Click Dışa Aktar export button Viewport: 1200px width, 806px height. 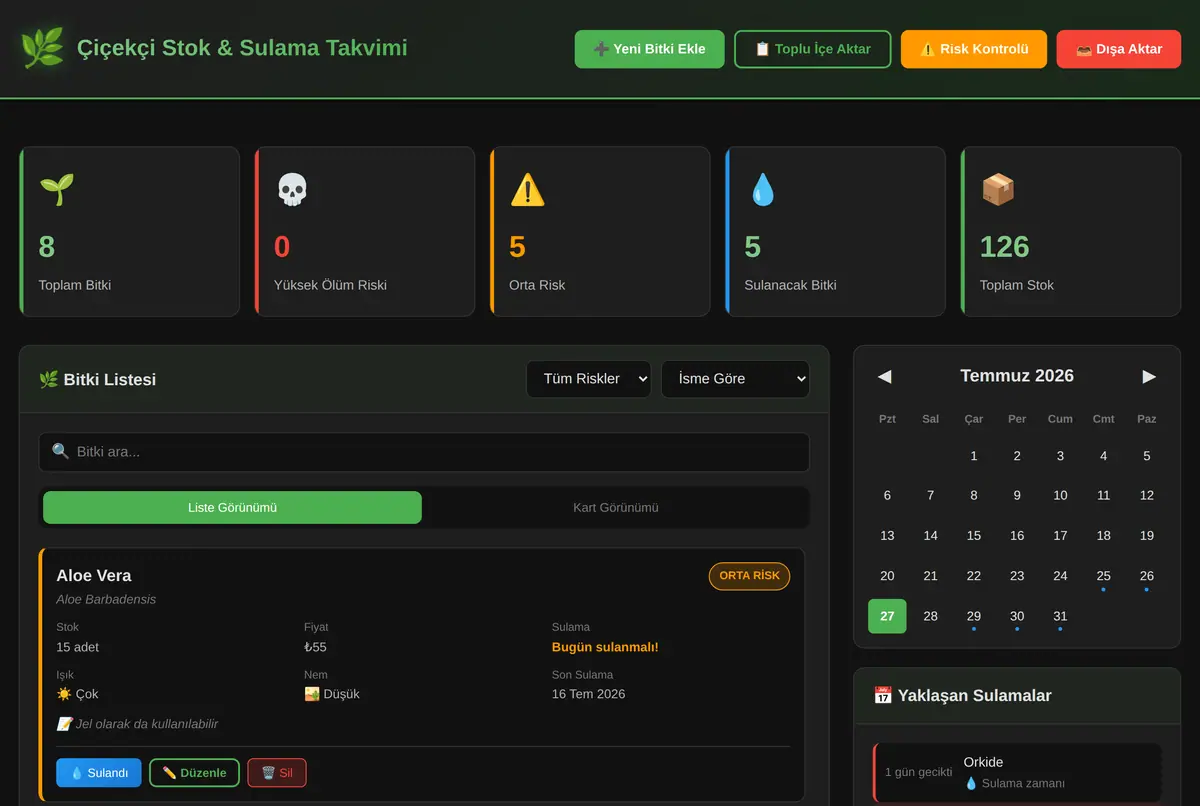[1119, 49]
